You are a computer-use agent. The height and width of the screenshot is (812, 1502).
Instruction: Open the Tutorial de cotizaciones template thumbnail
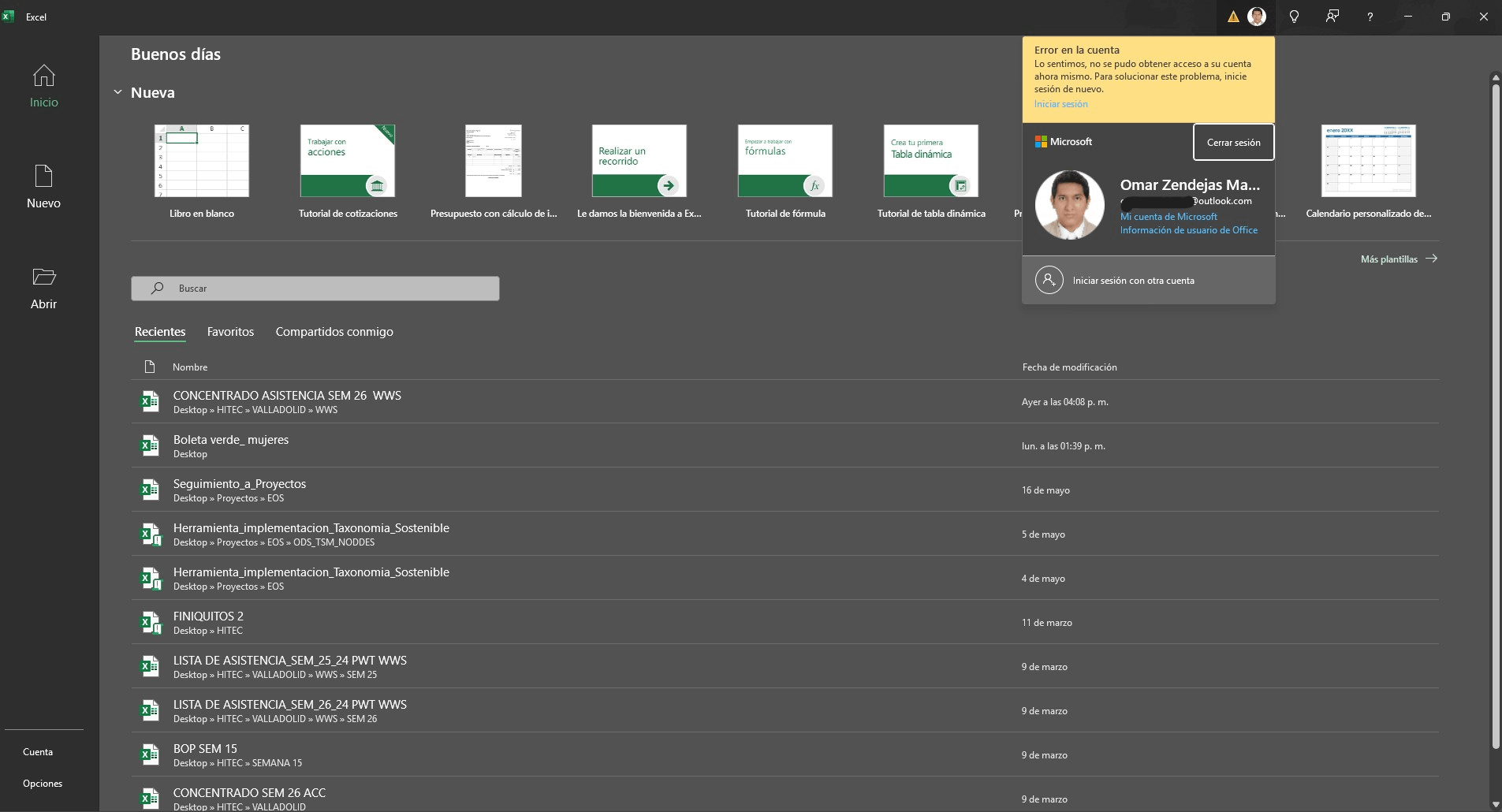pyautogui.click(x=348, y=161)
